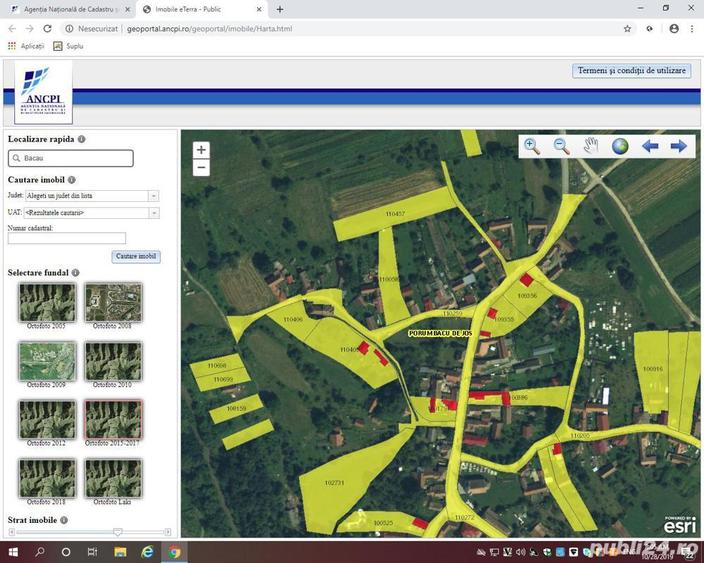Open Internet Explorer from the taskbar
This screenshot has height=563, width=704.
coord(147,552)
